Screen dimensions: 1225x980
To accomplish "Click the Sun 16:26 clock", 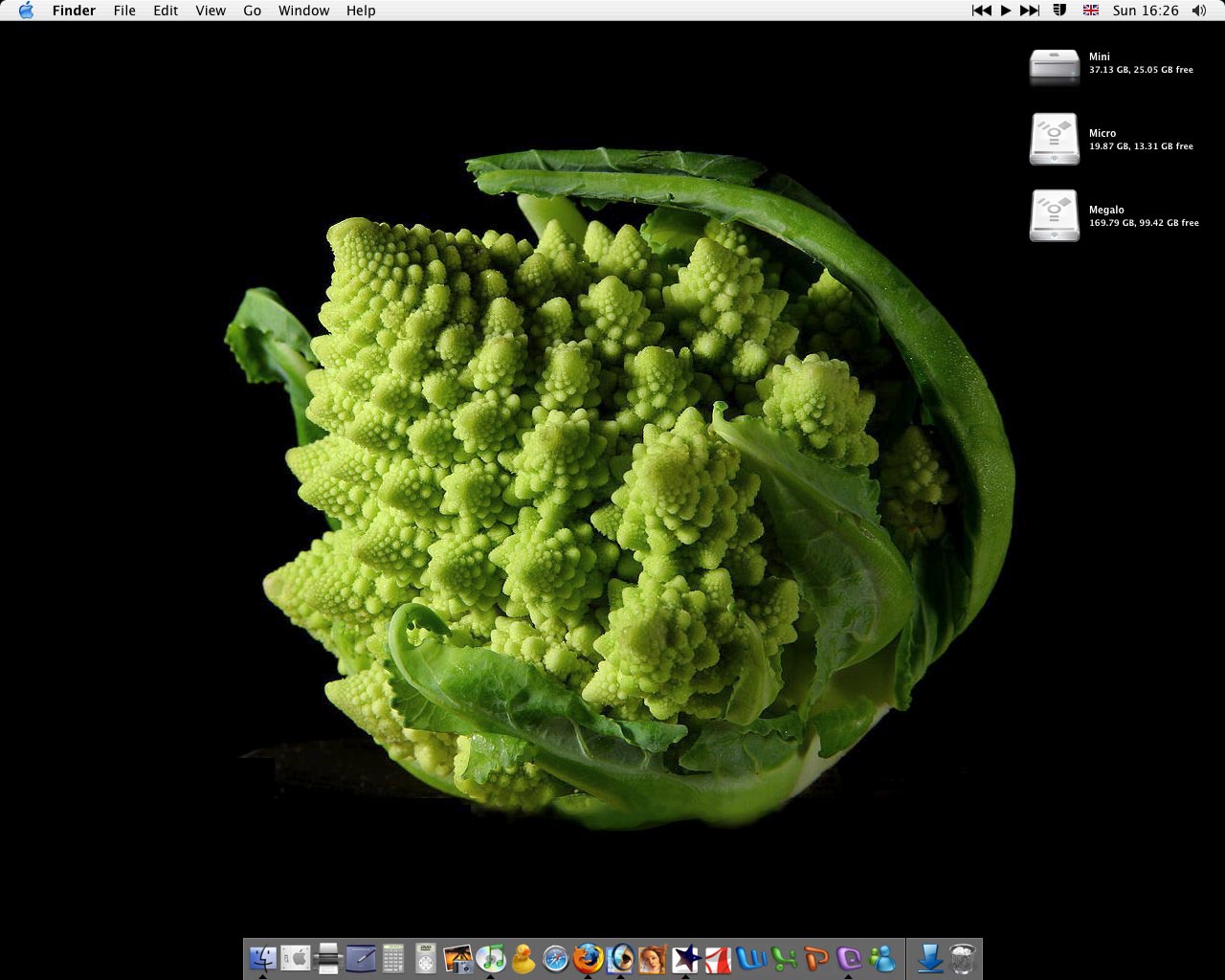I will point(1146,11).
